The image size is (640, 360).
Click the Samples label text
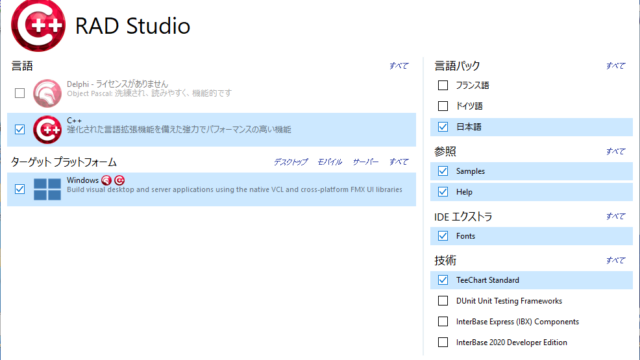click(470, 171)
